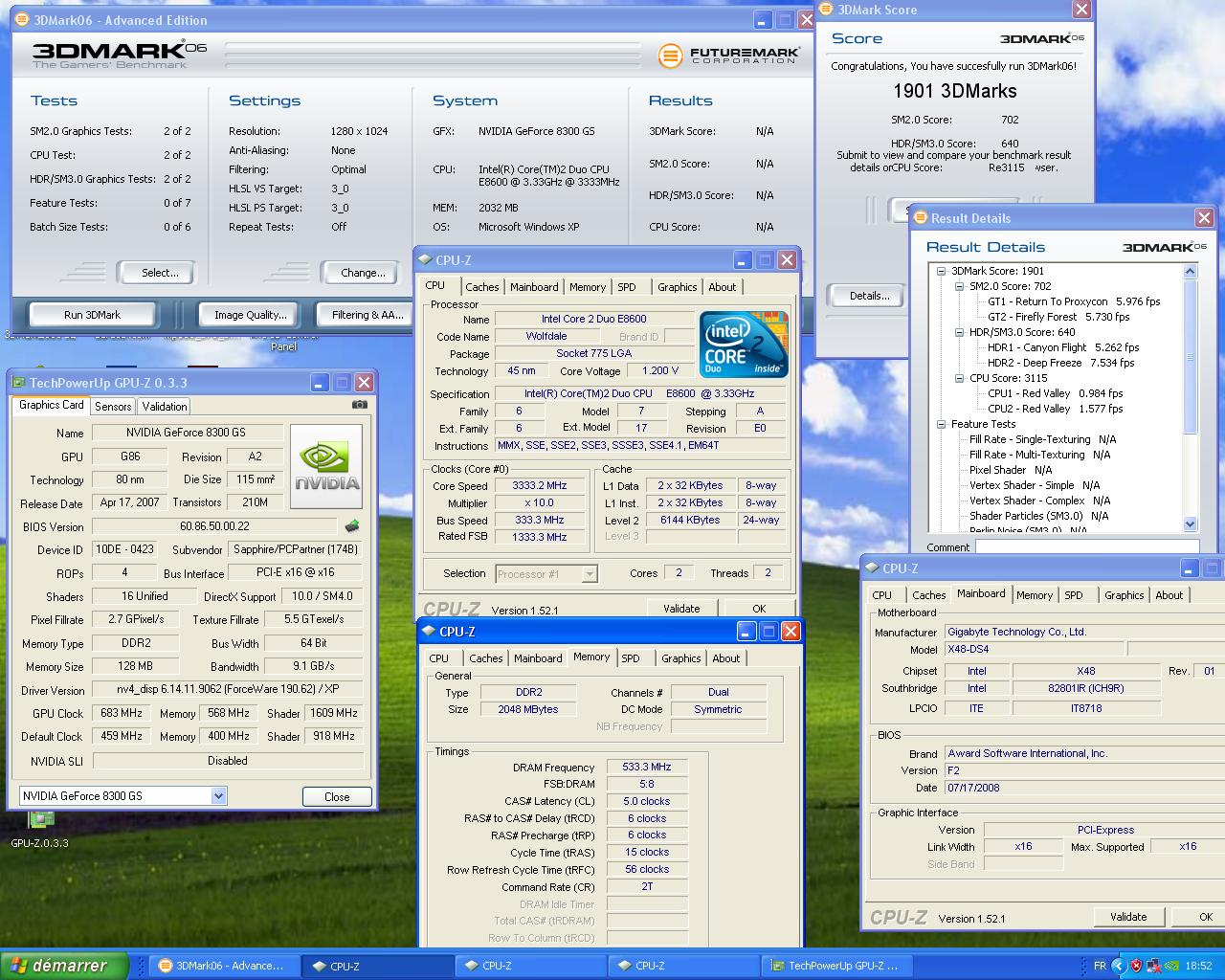Click the Intel Core 2 Duo logo
The width and height of the screenshot is (1225, 980).
coord(744,344)
